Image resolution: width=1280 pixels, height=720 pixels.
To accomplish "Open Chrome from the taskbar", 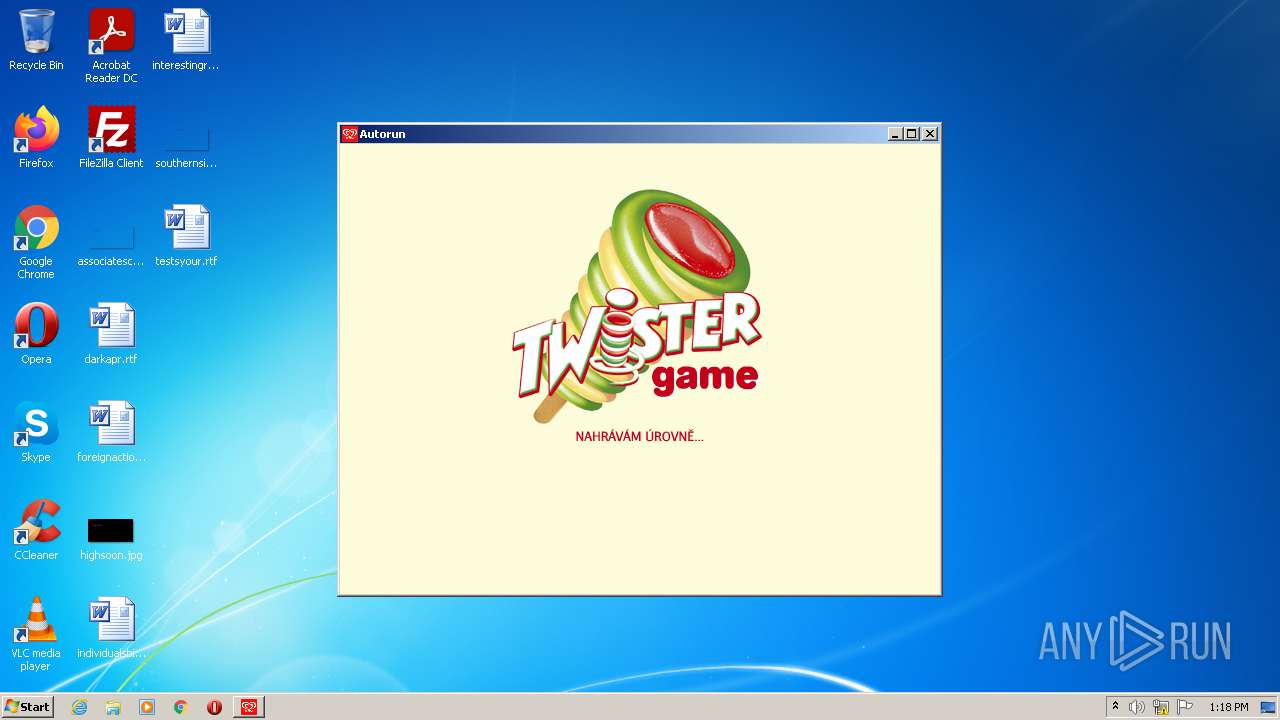I will [181, 707].
